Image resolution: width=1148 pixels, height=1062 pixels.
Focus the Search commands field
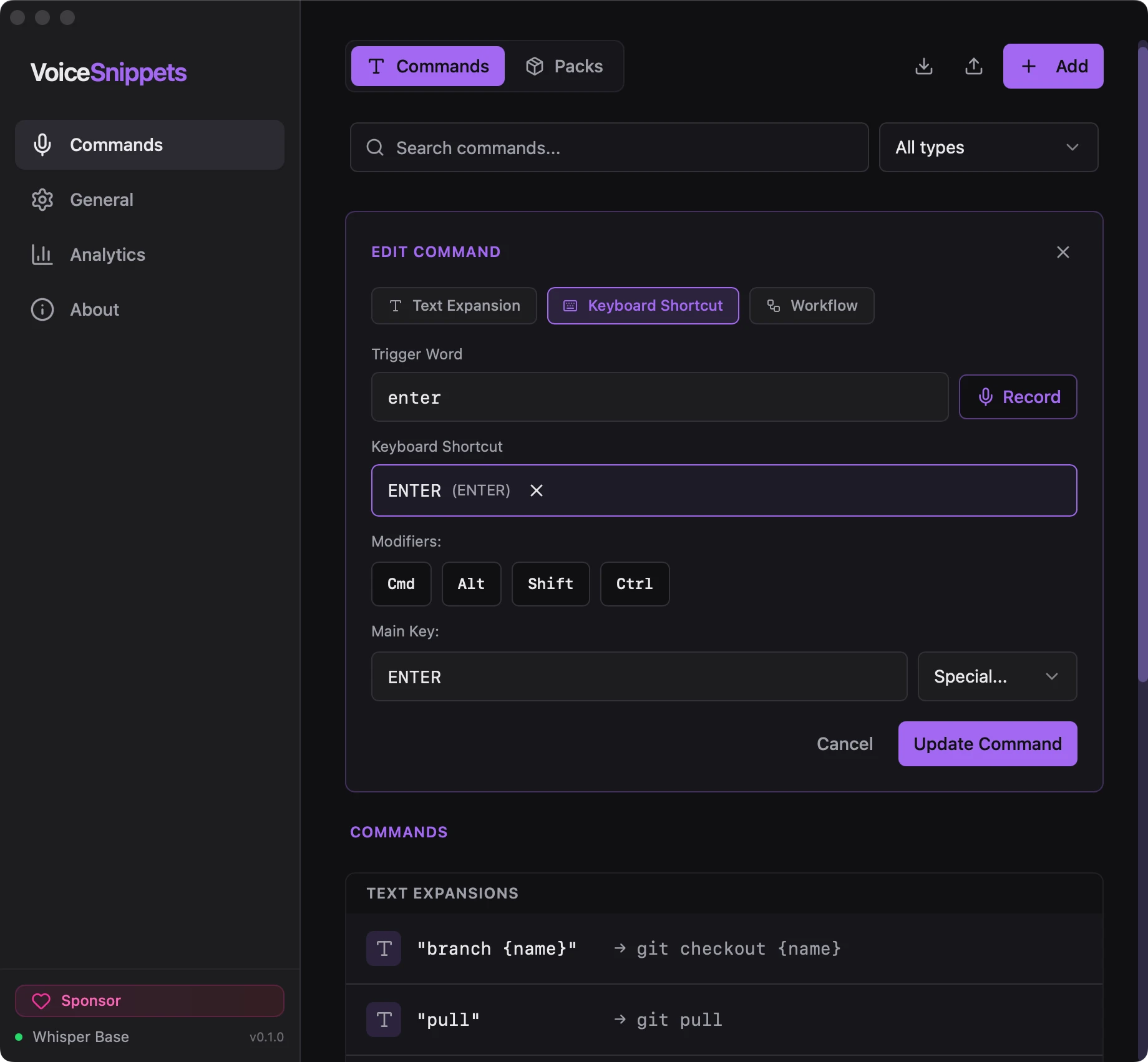click(x=610, y=147)
